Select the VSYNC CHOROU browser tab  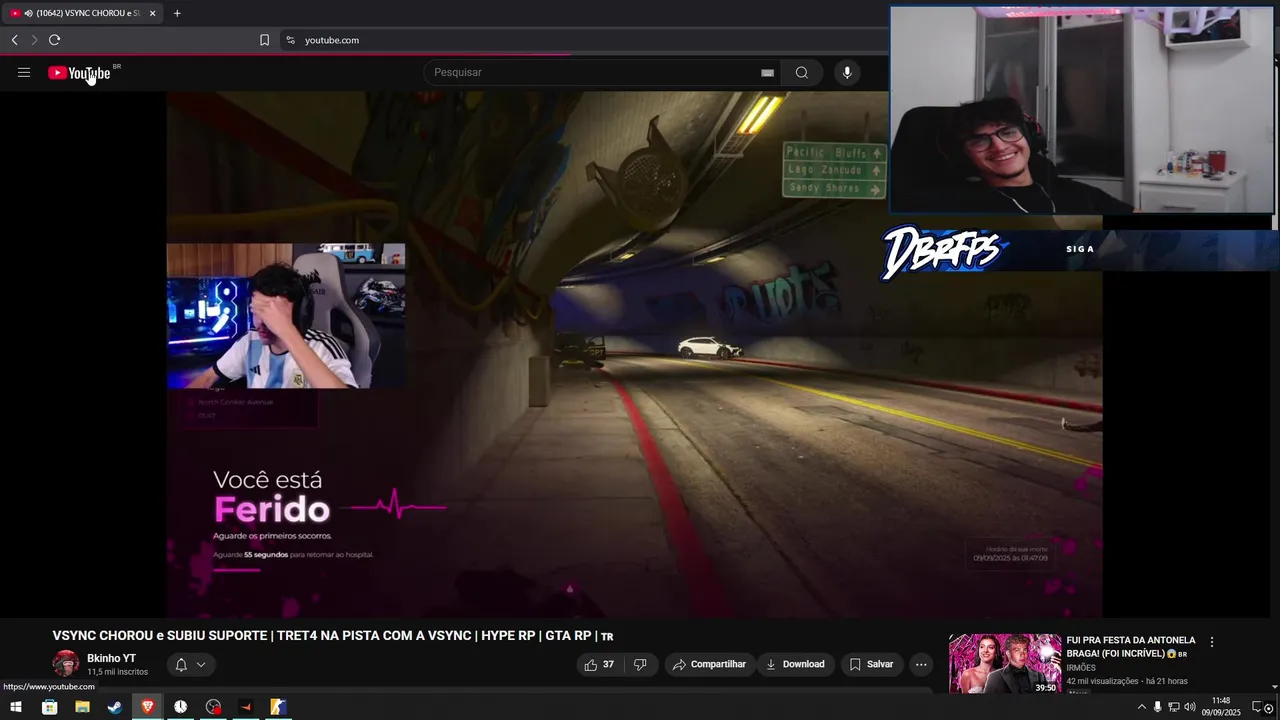(x=82, y=13)
